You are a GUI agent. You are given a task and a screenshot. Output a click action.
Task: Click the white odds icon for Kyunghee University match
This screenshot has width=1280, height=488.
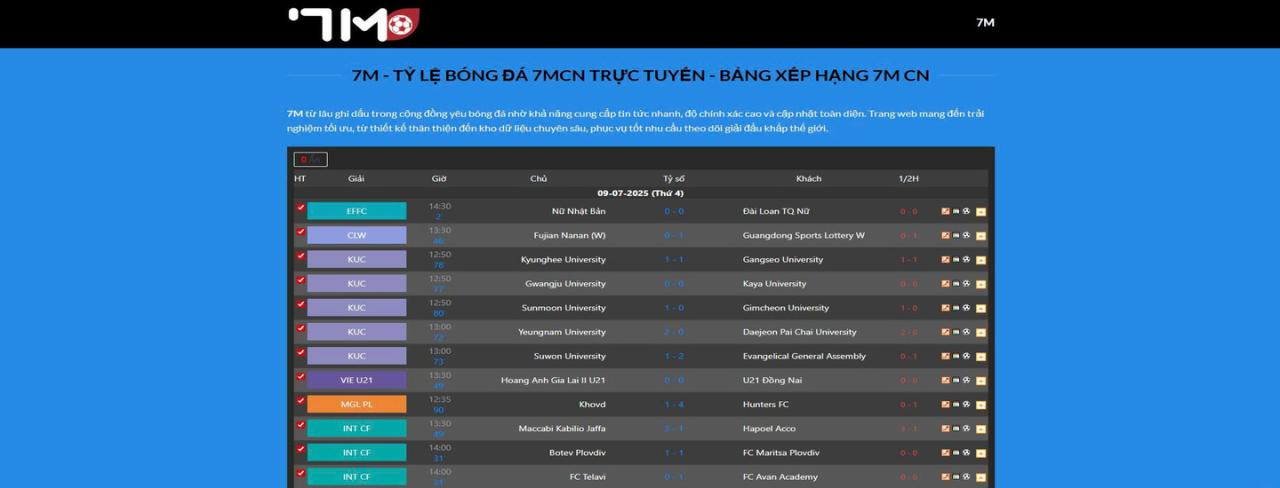(956, 260)
